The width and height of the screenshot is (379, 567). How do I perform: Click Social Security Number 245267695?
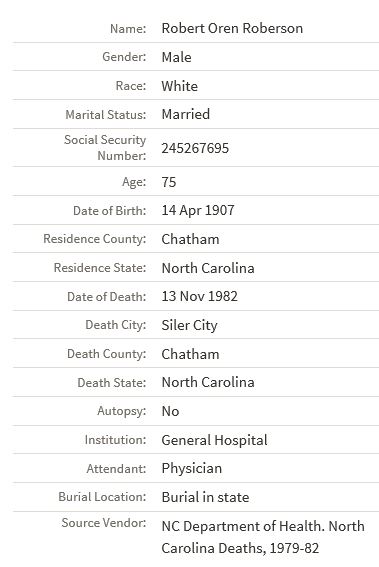point(195,148)
